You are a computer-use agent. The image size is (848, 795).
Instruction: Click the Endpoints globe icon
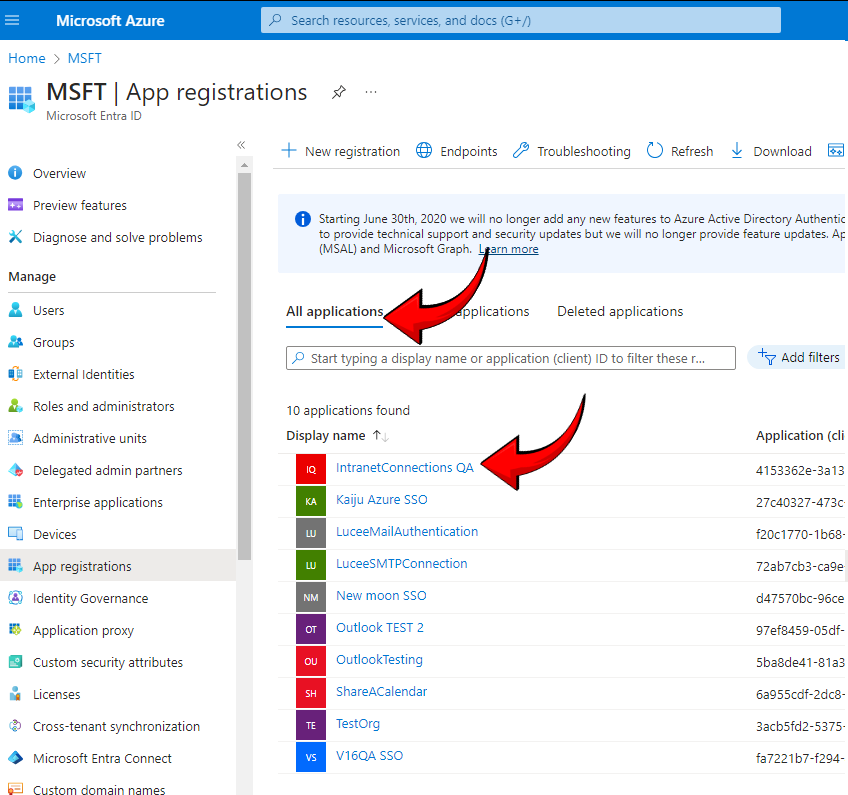click(423, 150)
